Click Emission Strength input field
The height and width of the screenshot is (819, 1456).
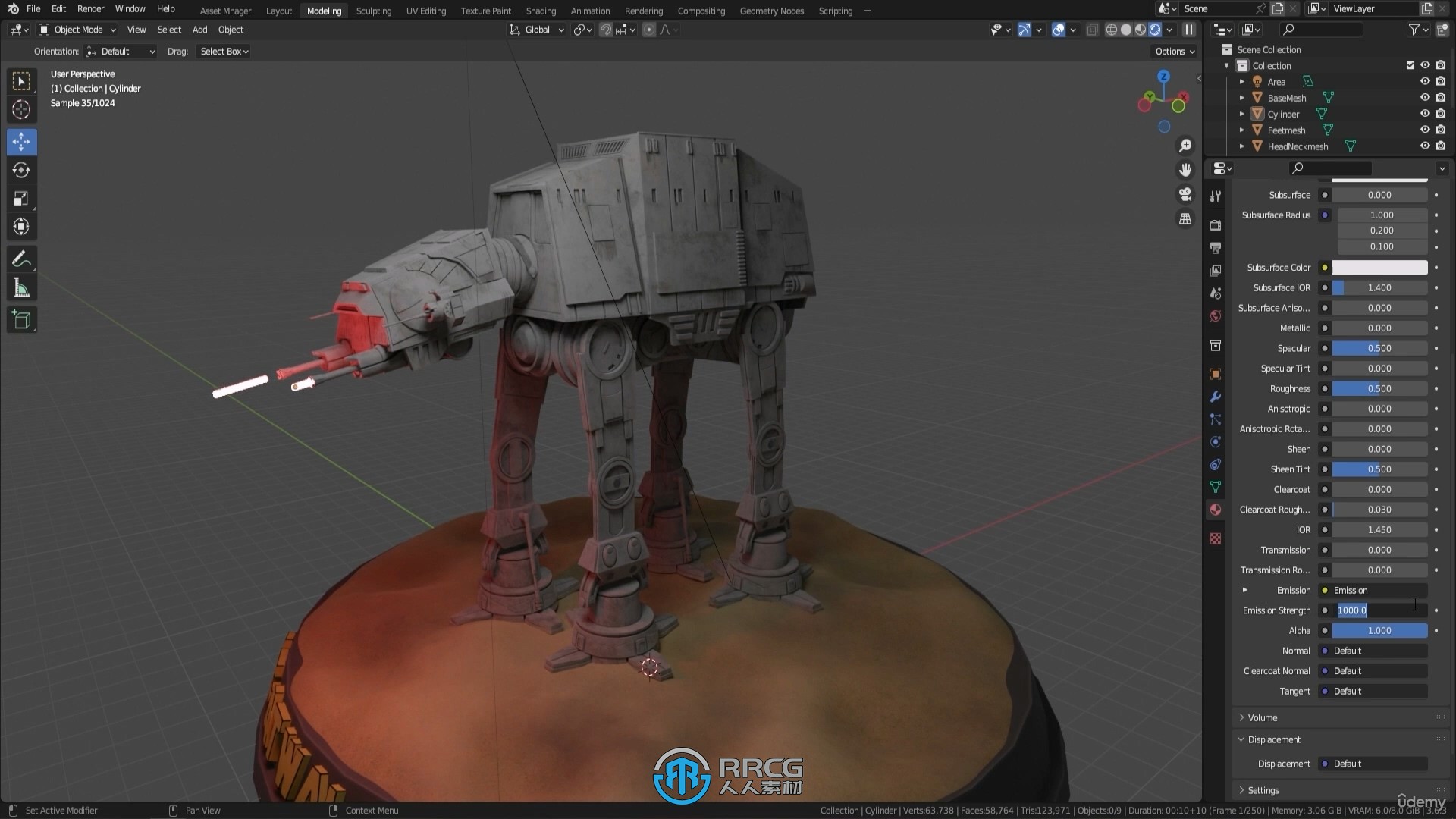[1379, 610]
